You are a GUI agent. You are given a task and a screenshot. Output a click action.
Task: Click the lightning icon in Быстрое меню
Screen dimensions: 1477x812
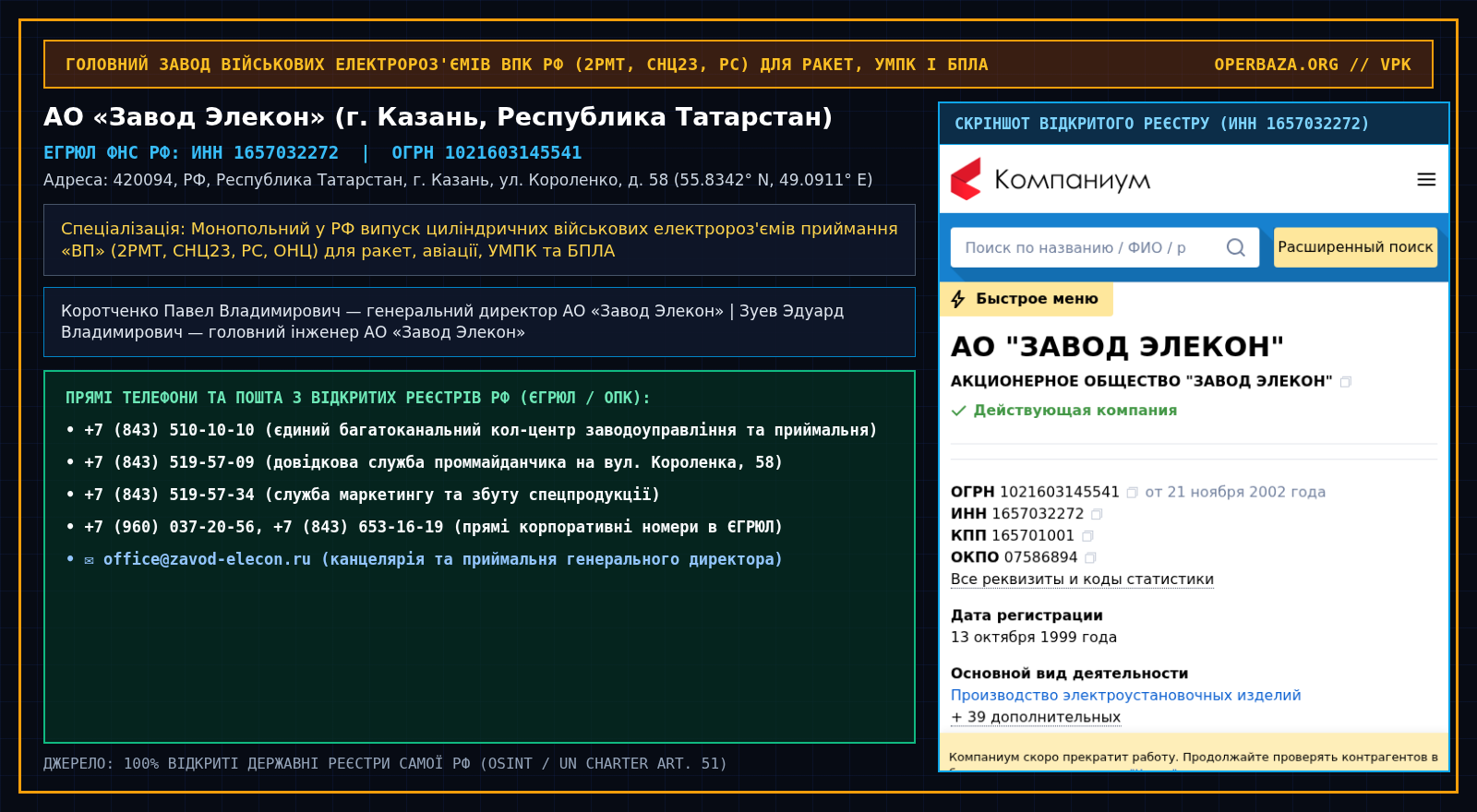click(x=958, y=299)
